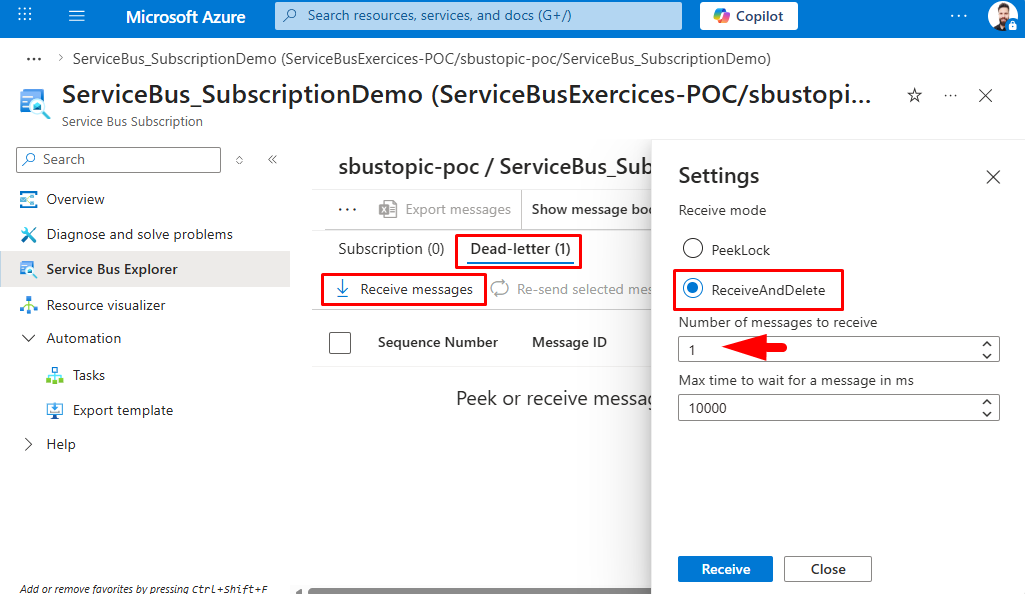Click the breadcrumb ellipsis to expand path
The image size is (1025, 594).
(34, 59)
